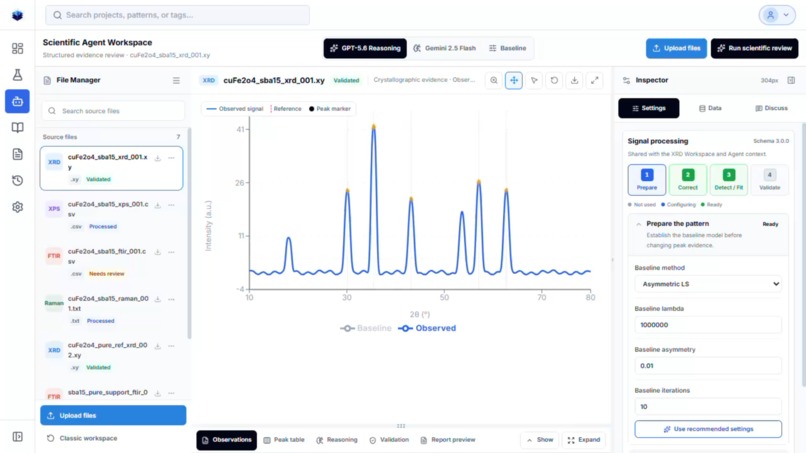The width and height of the screenshot is (806, 453).
Task: Open more options for cuFe2o4_sba15_xrd_001.xy
Action: click(x=171, y=158)
